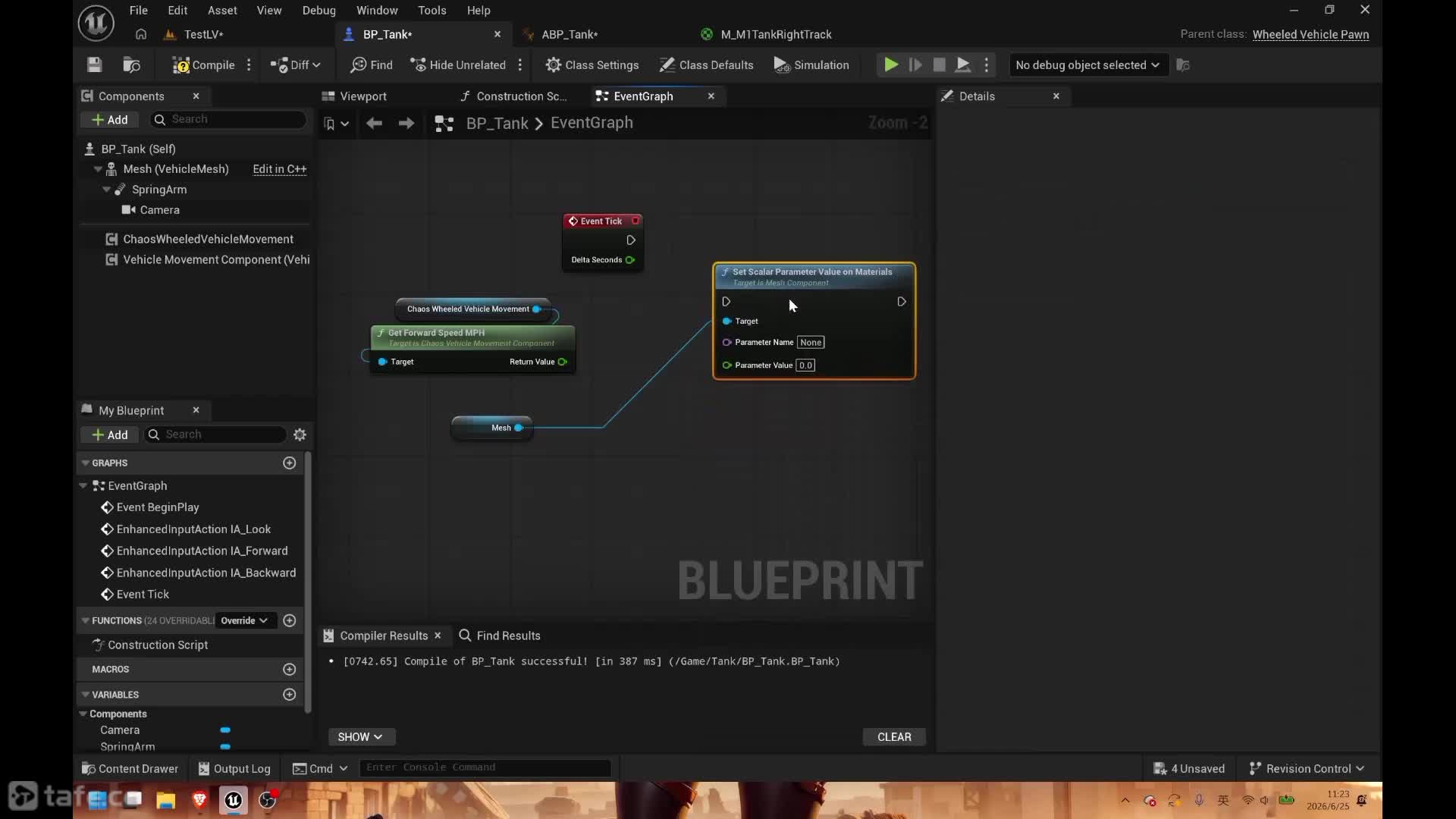This screenshot has width=1456, height=819.
Task: Open the File menu
Action: (139, 10)
